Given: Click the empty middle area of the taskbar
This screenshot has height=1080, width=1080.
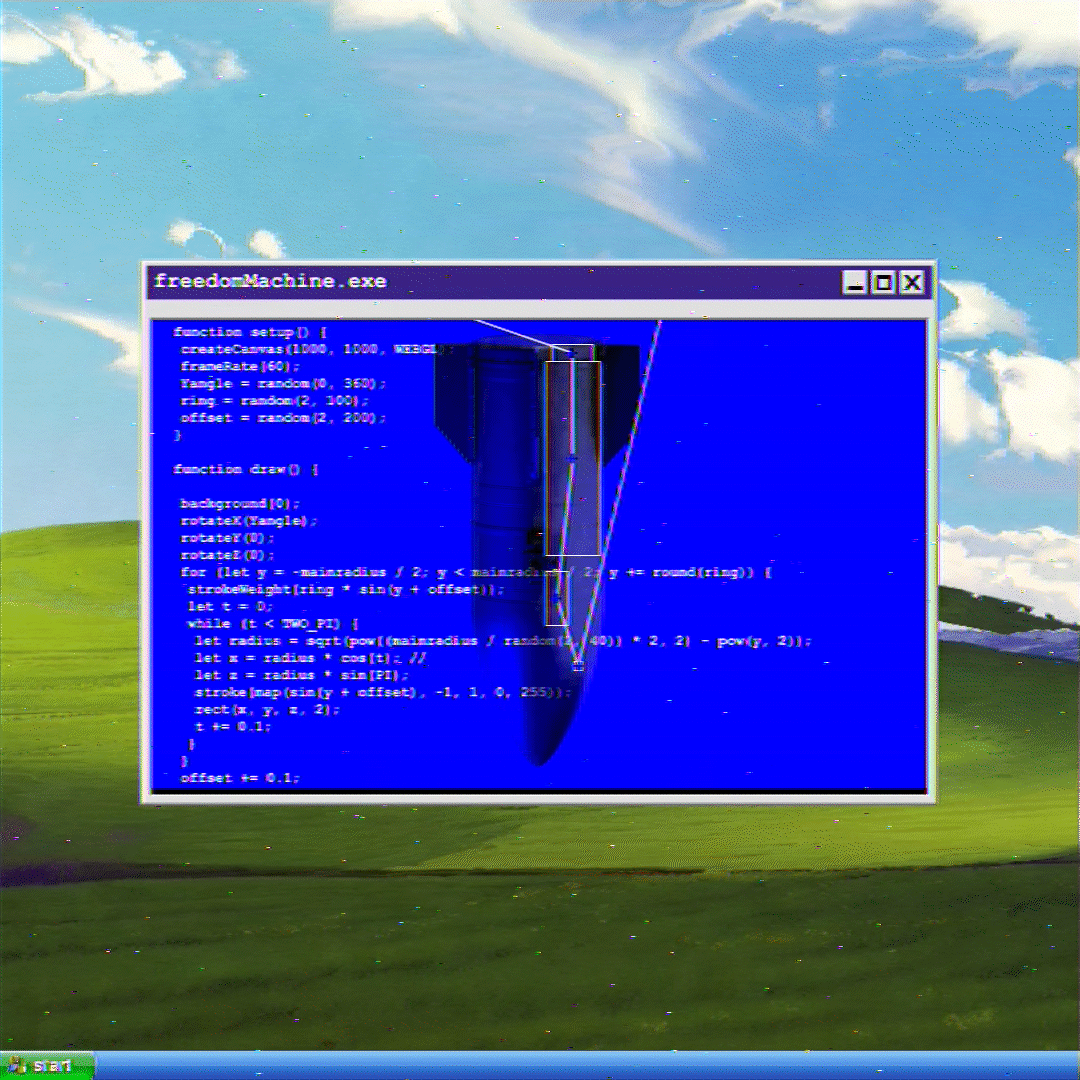Looking at the screenshot, I should [x=560, y=1066].
